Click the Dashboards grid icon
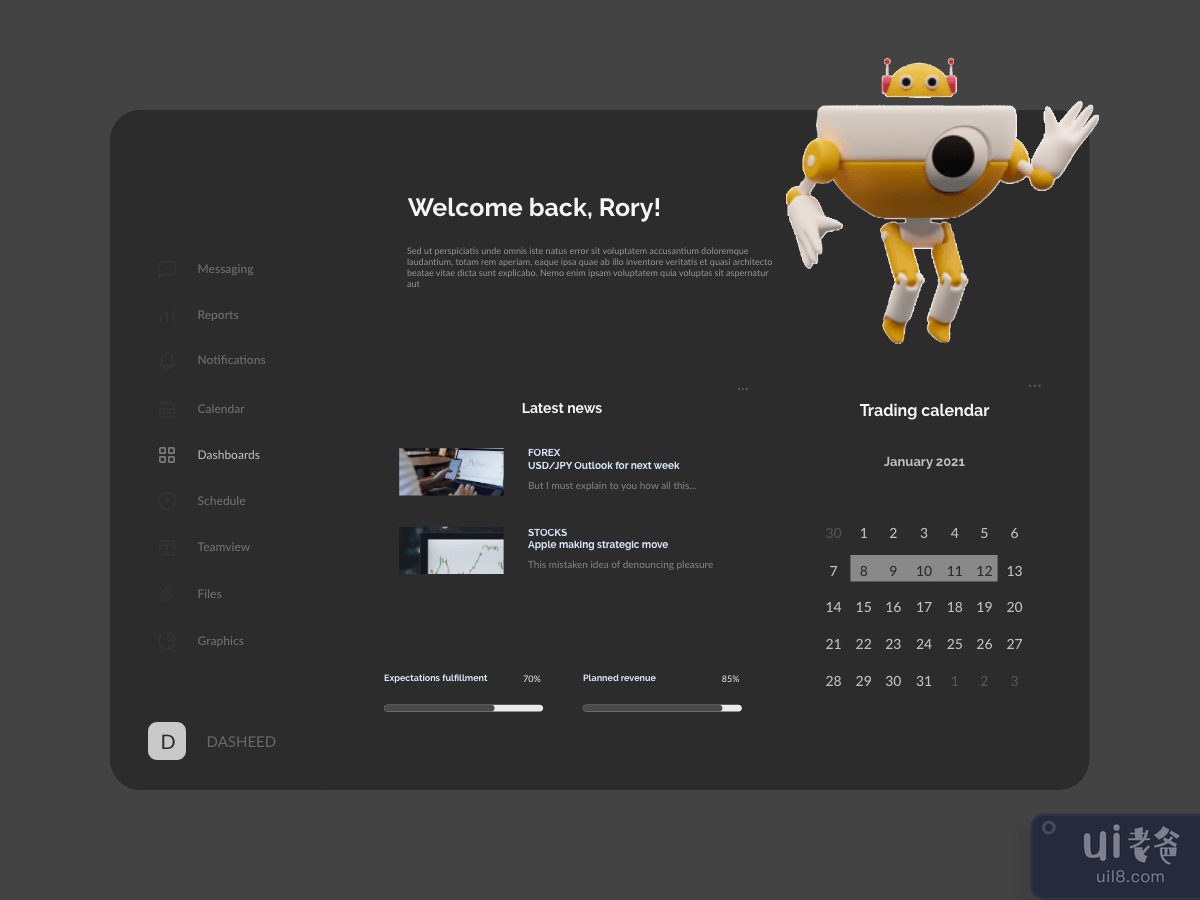 click(x=167, y=455)
